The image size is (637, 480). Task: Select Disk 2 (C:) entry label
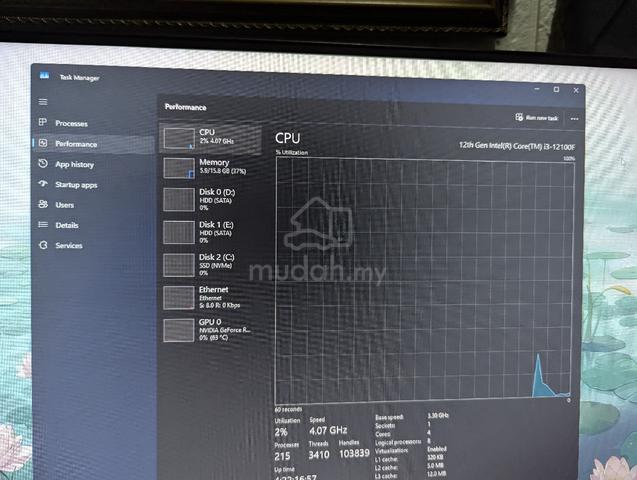tap(217, 257)
